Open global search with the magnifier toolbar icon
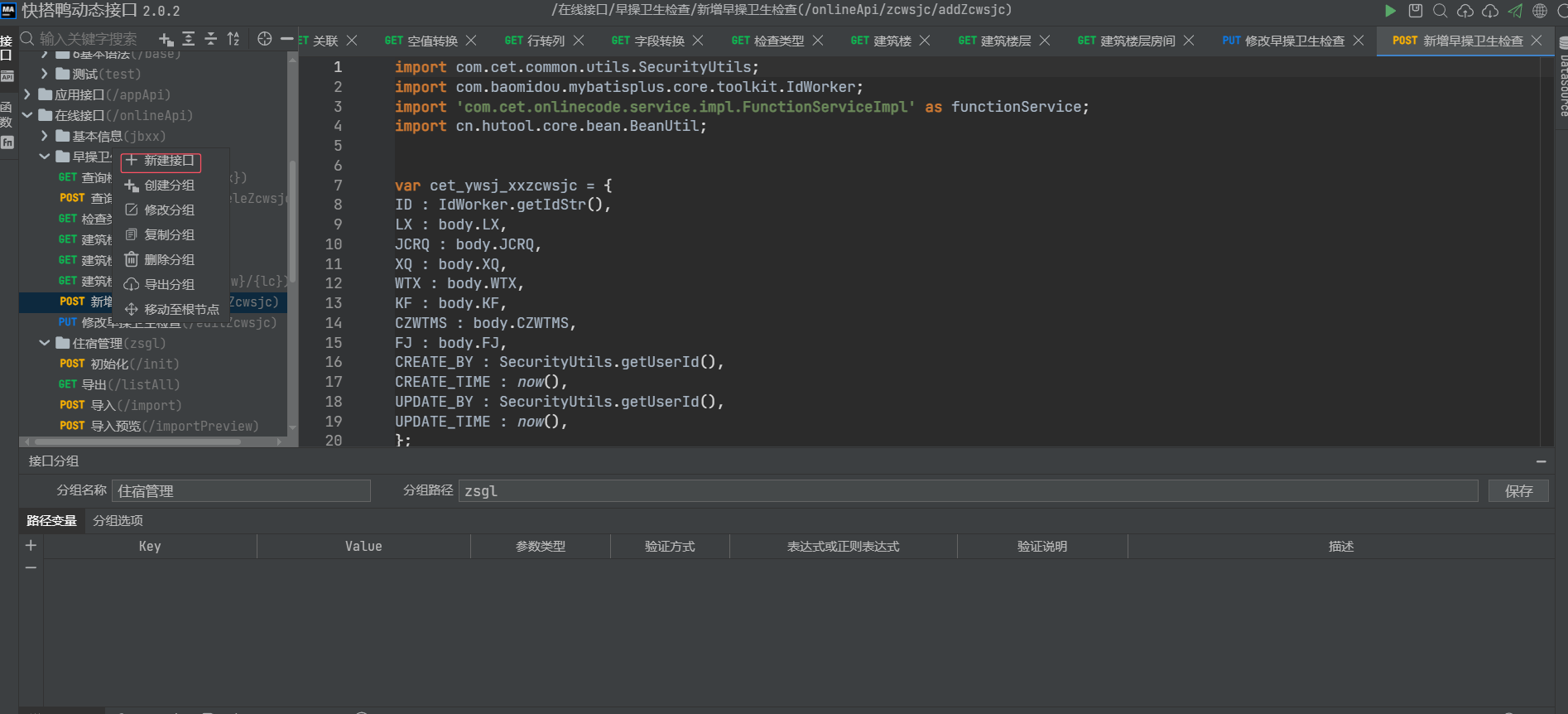Screen dimensions: 1568x714 click(1441, 11)
